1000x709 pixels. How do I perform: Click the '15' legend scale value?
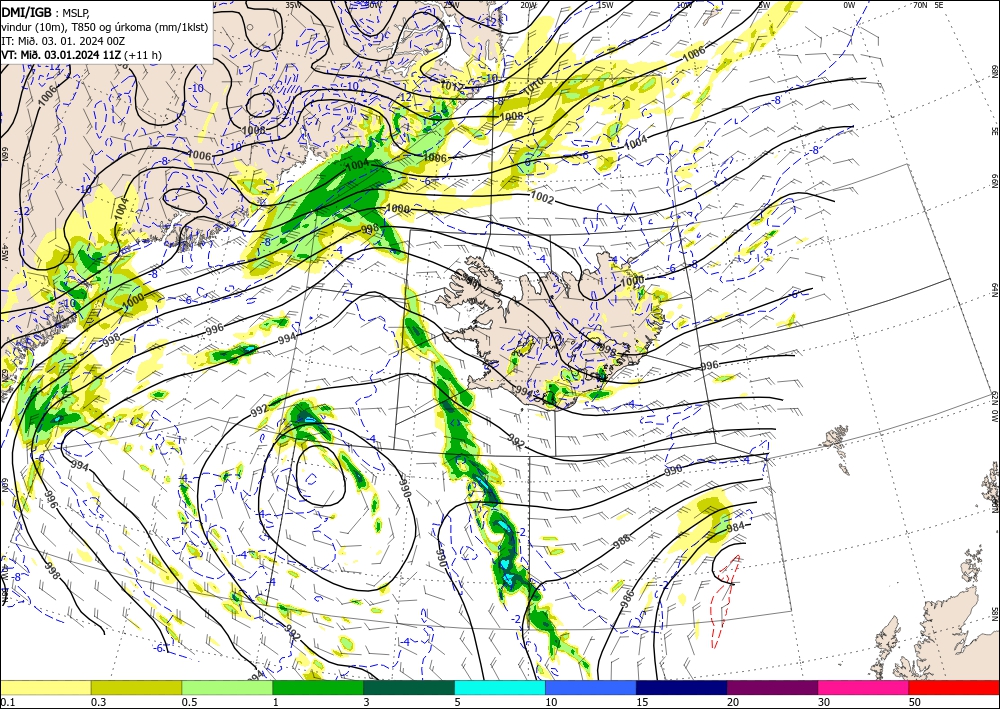tap(642, 702)
